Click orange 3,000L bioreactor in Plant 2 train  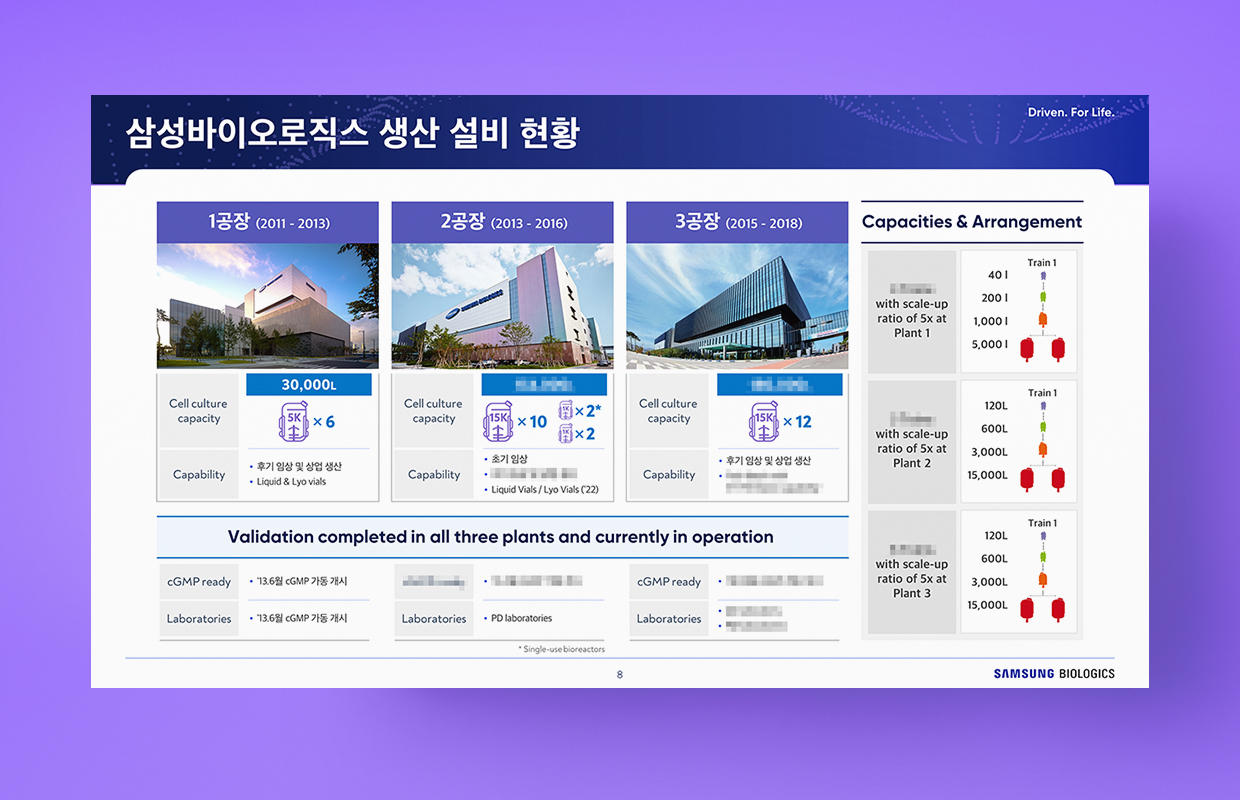pos(1043,450)
